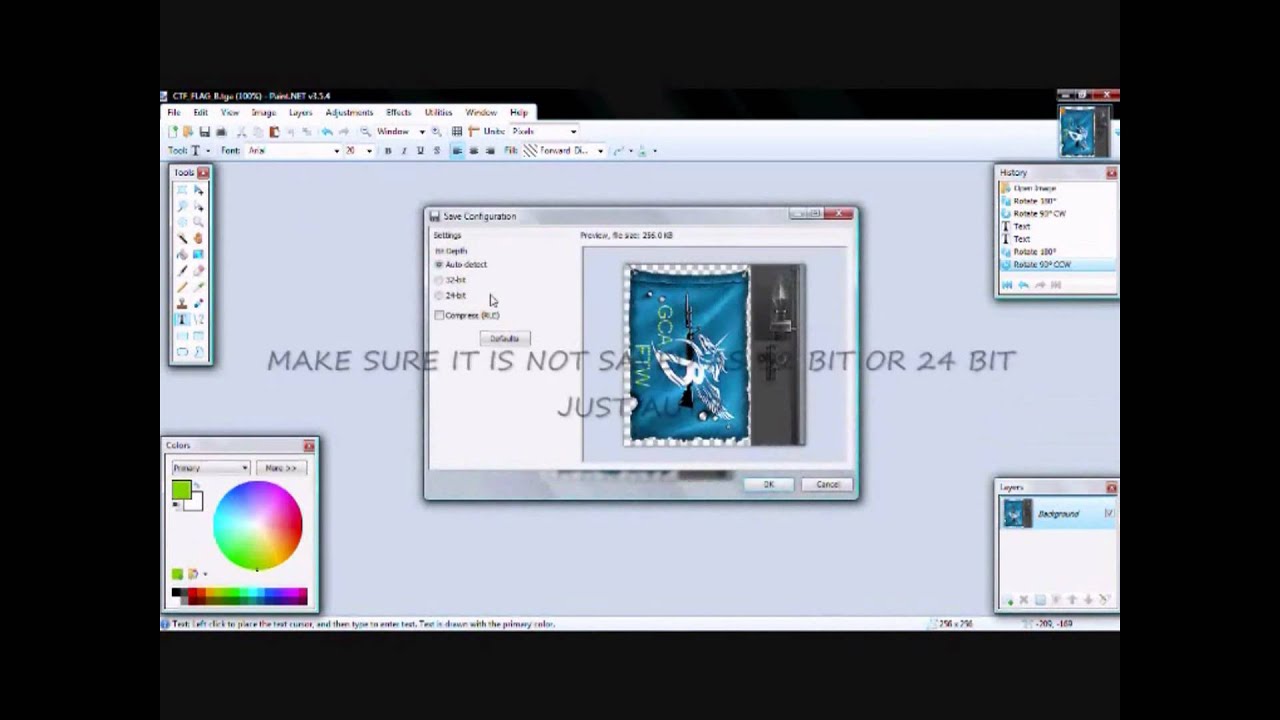Click the Print toolbar icon
1280x720 pixels.
(221, 131)
